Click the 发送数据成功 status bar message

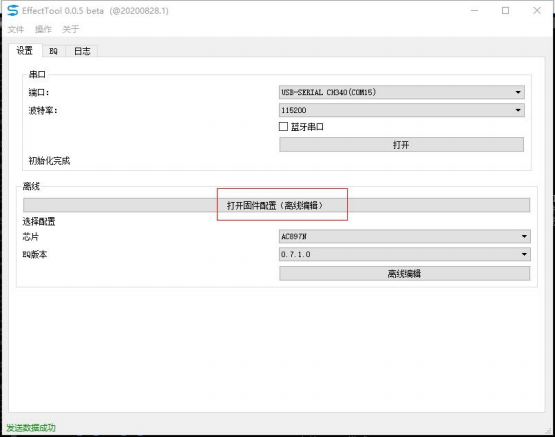coord(31,428)
